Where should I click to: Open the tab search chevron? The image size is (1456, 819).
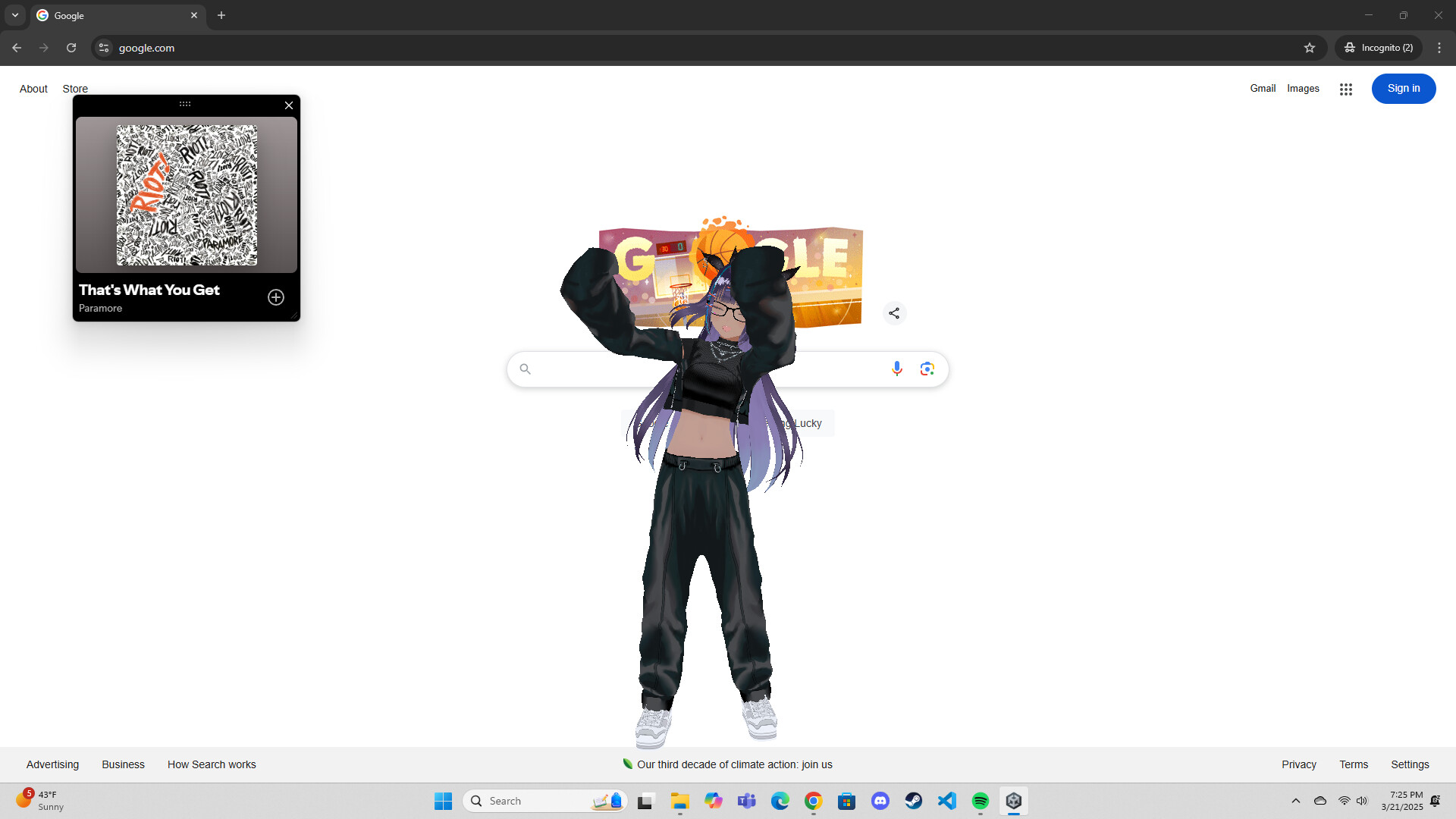pyautogui.click(x=14, y=15)
